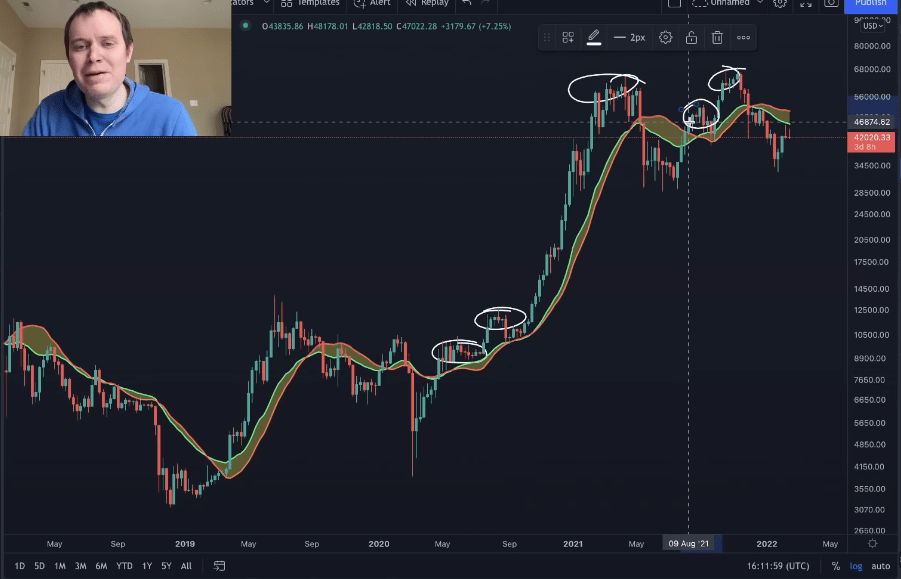Select the 1Y time range
901x579 pixels.
point(146,566)
